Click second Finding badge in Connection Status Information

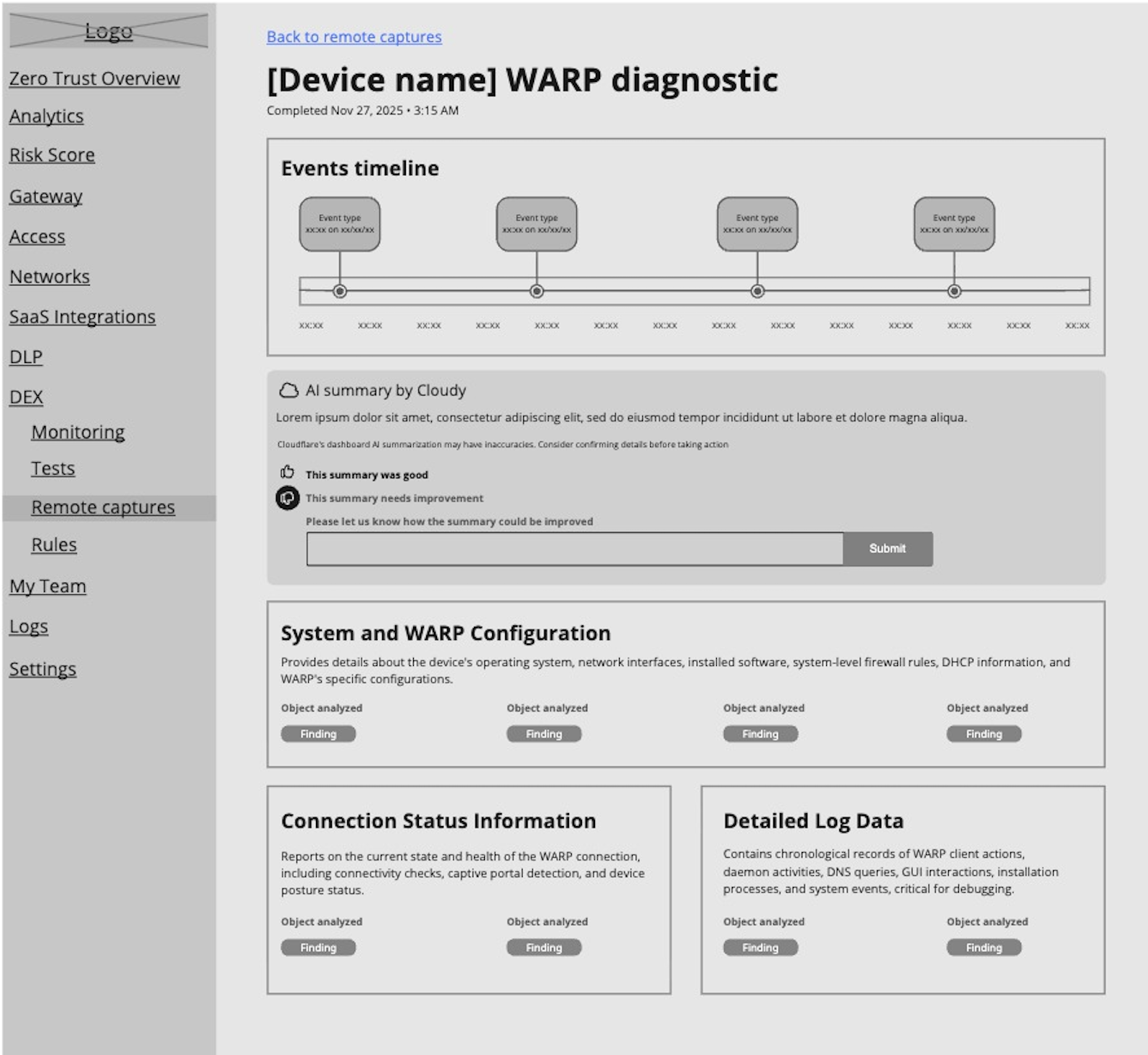[x=544, y=948]
